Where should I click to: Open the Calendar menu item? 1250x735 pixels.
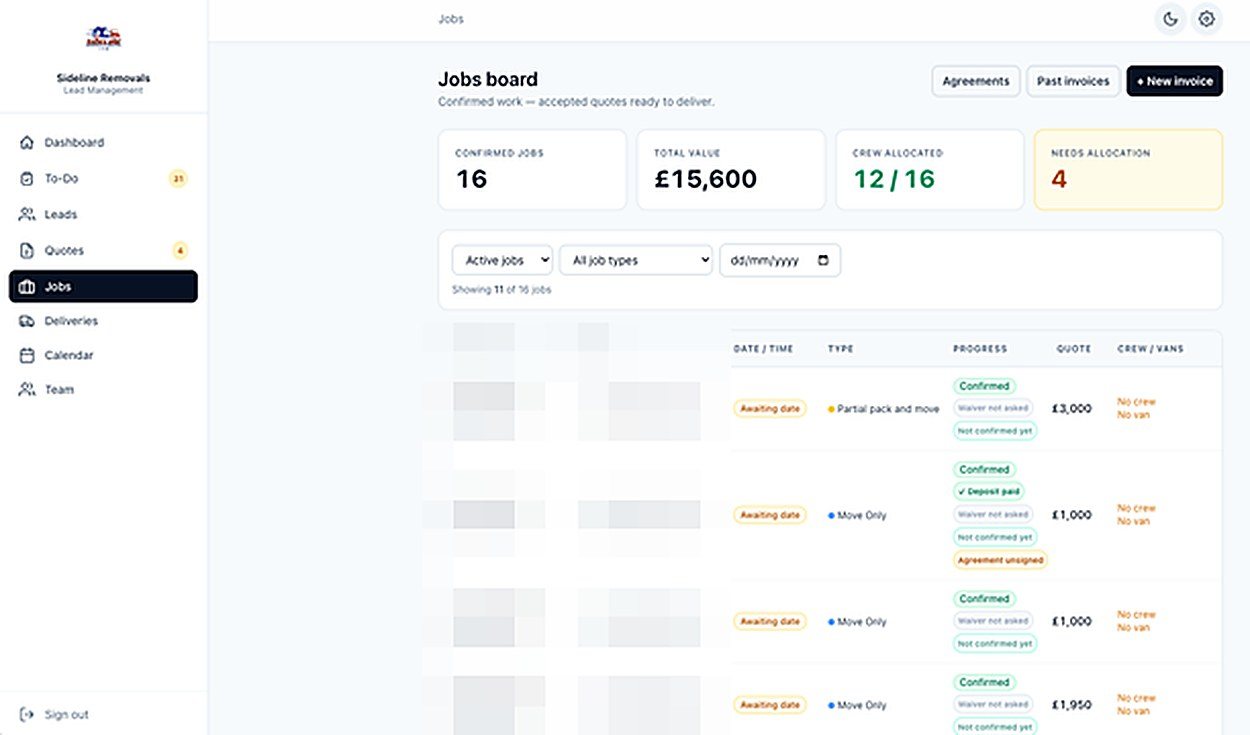tap(103, 355)
